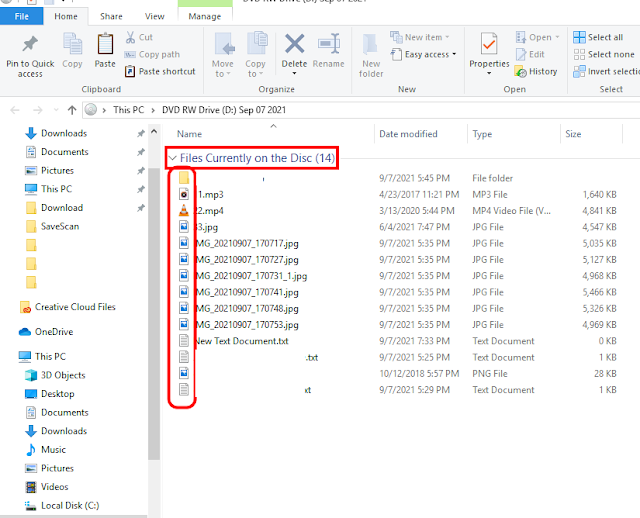Click Select all in the ribbon
Viewport: 640px width, 518px height.
click(x=598, y=37)
